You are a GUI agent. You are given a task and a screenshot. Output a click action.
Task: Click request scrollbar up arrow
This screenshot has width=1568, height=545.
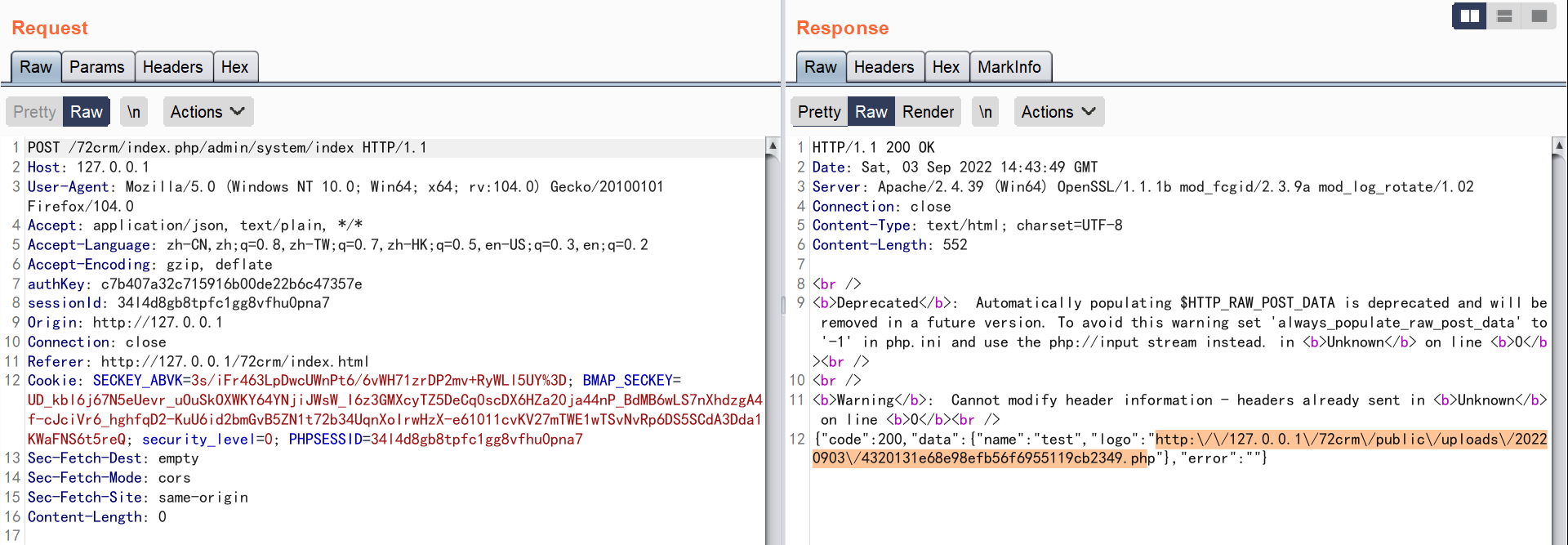click(773, 145)
